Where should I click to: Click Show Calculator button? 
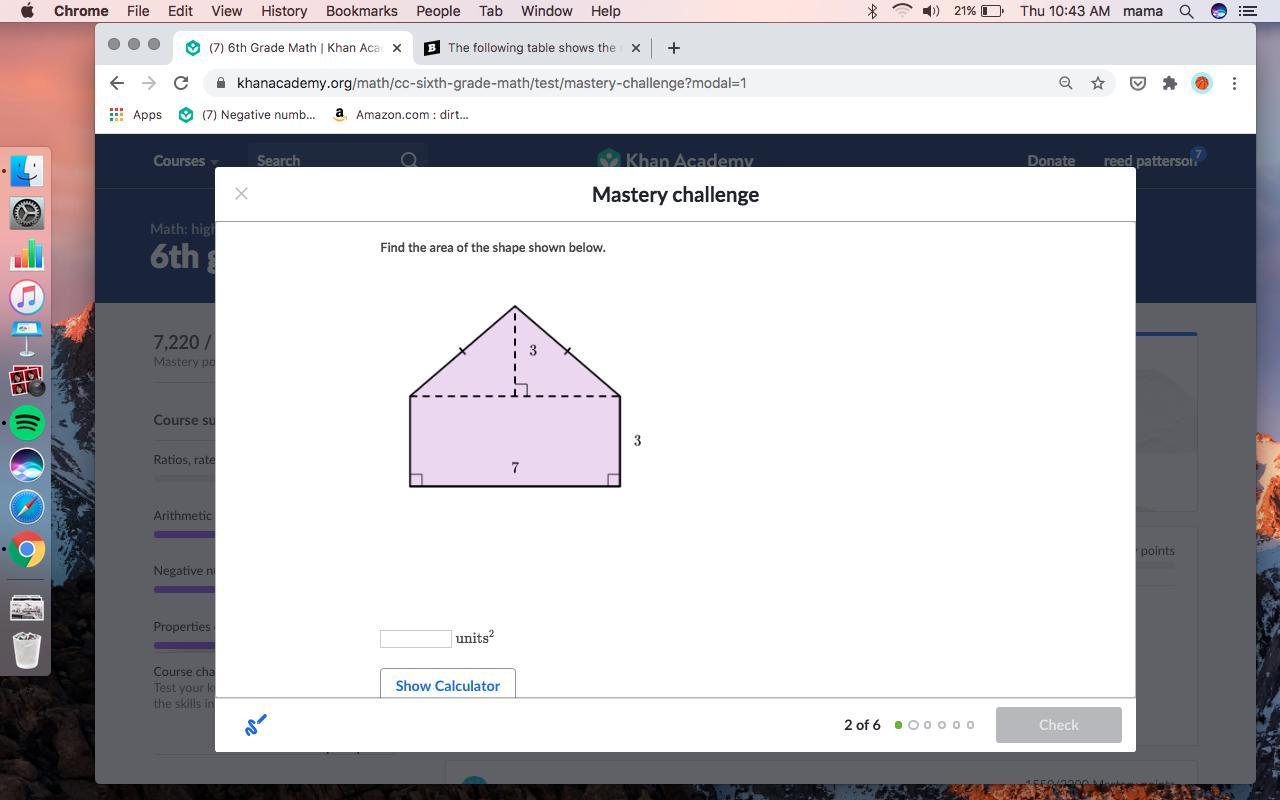click(x=447, y=685)
